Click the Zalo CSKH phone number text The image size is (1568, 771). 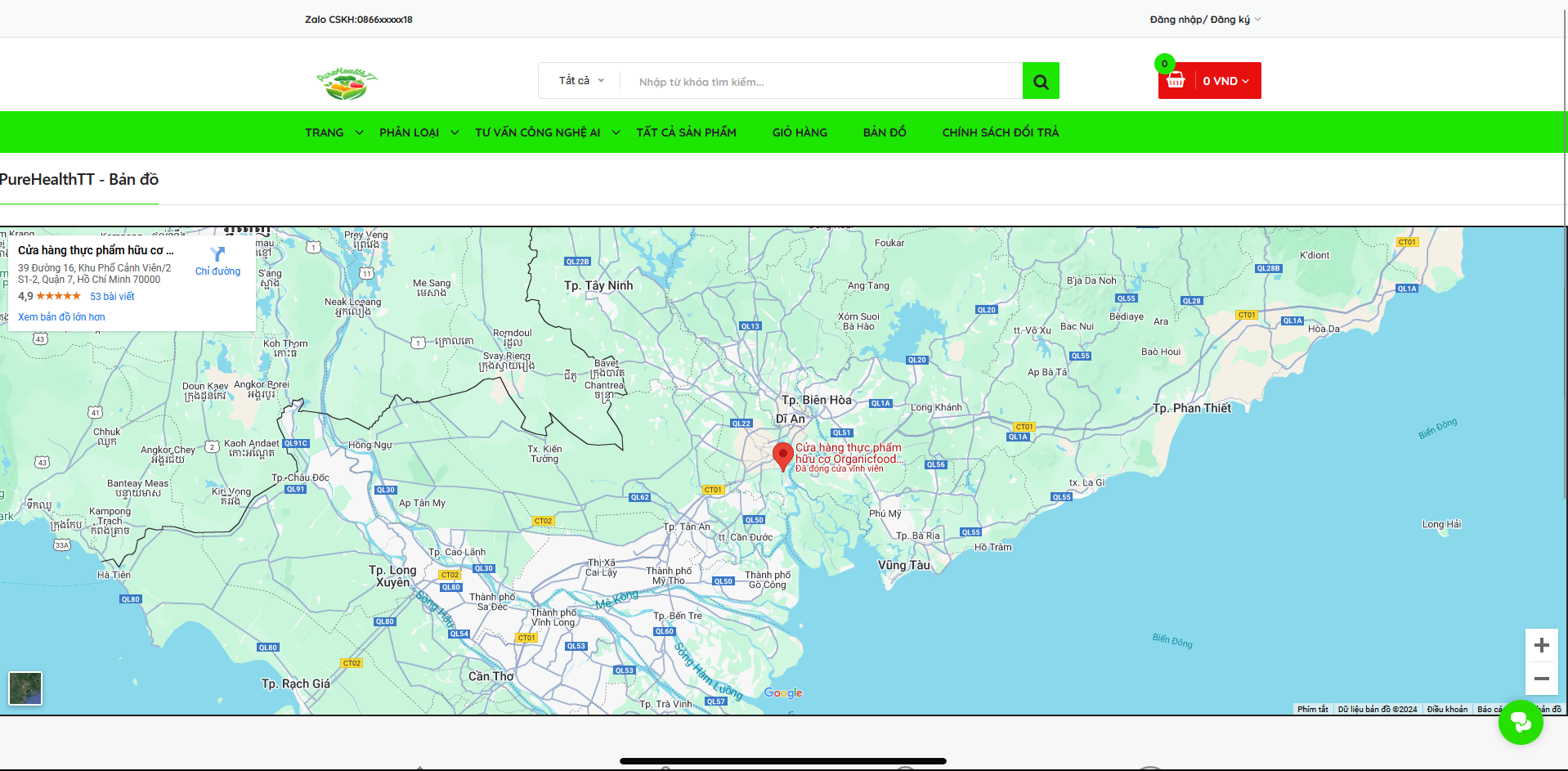pyautogui.click(x=359, y=20)
